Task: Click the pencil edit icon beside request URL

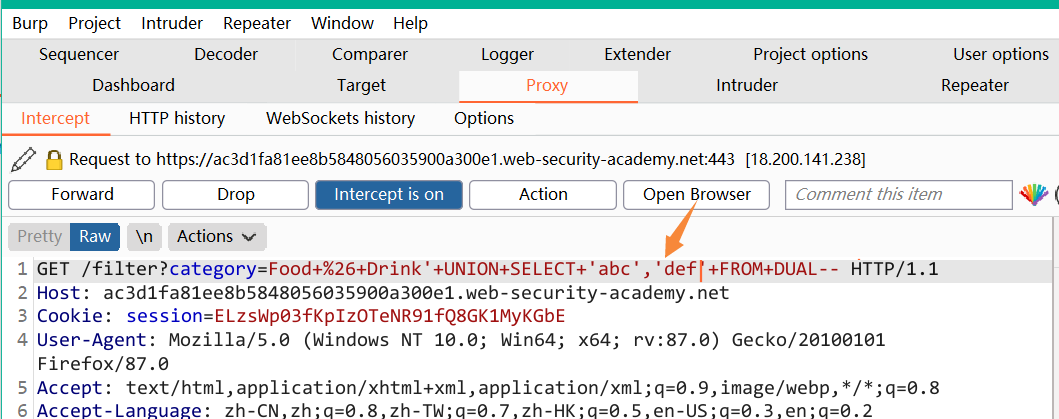Action: coord(24,160)
